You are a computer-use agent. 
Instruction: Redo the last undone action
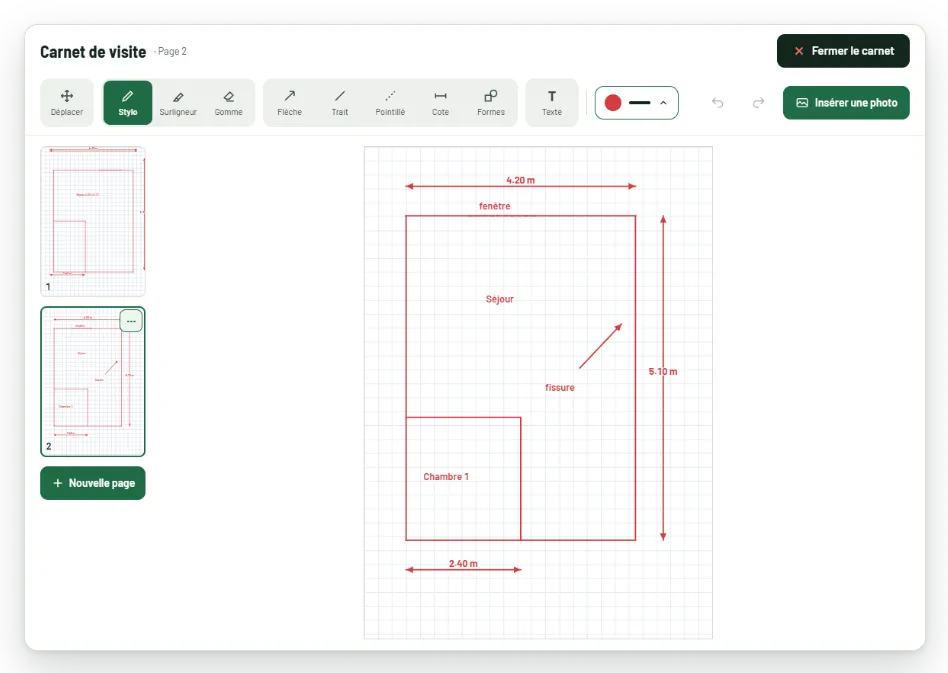point(758,103)
